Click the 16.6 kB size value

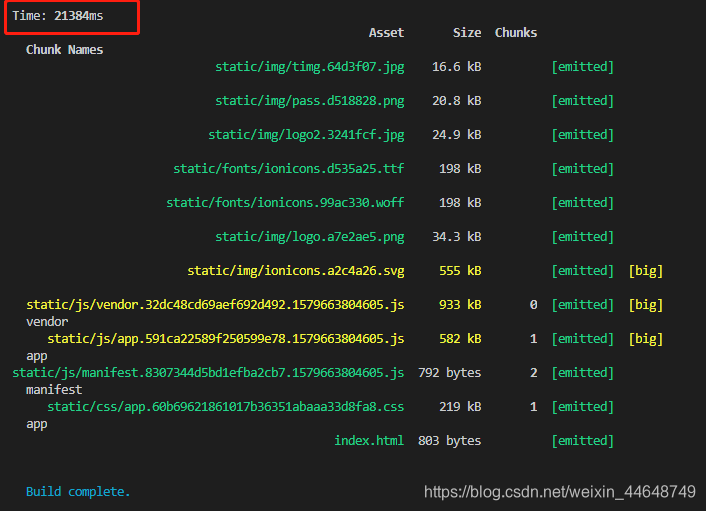coord(457,67)
